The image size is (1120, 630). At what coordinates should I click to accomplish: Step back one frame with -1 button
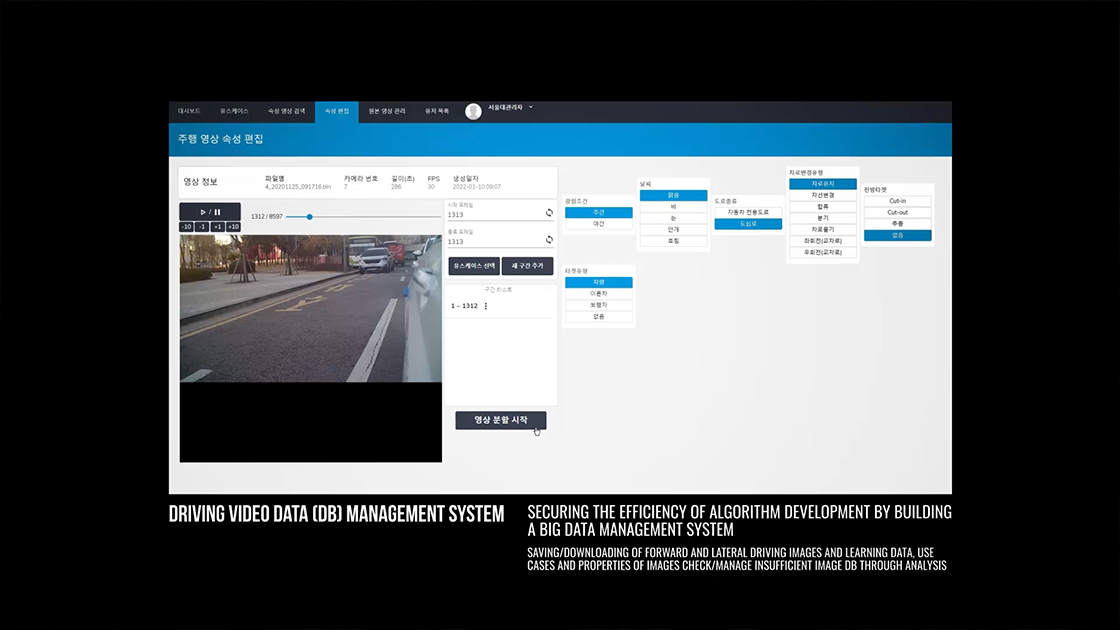pos(202,227)
